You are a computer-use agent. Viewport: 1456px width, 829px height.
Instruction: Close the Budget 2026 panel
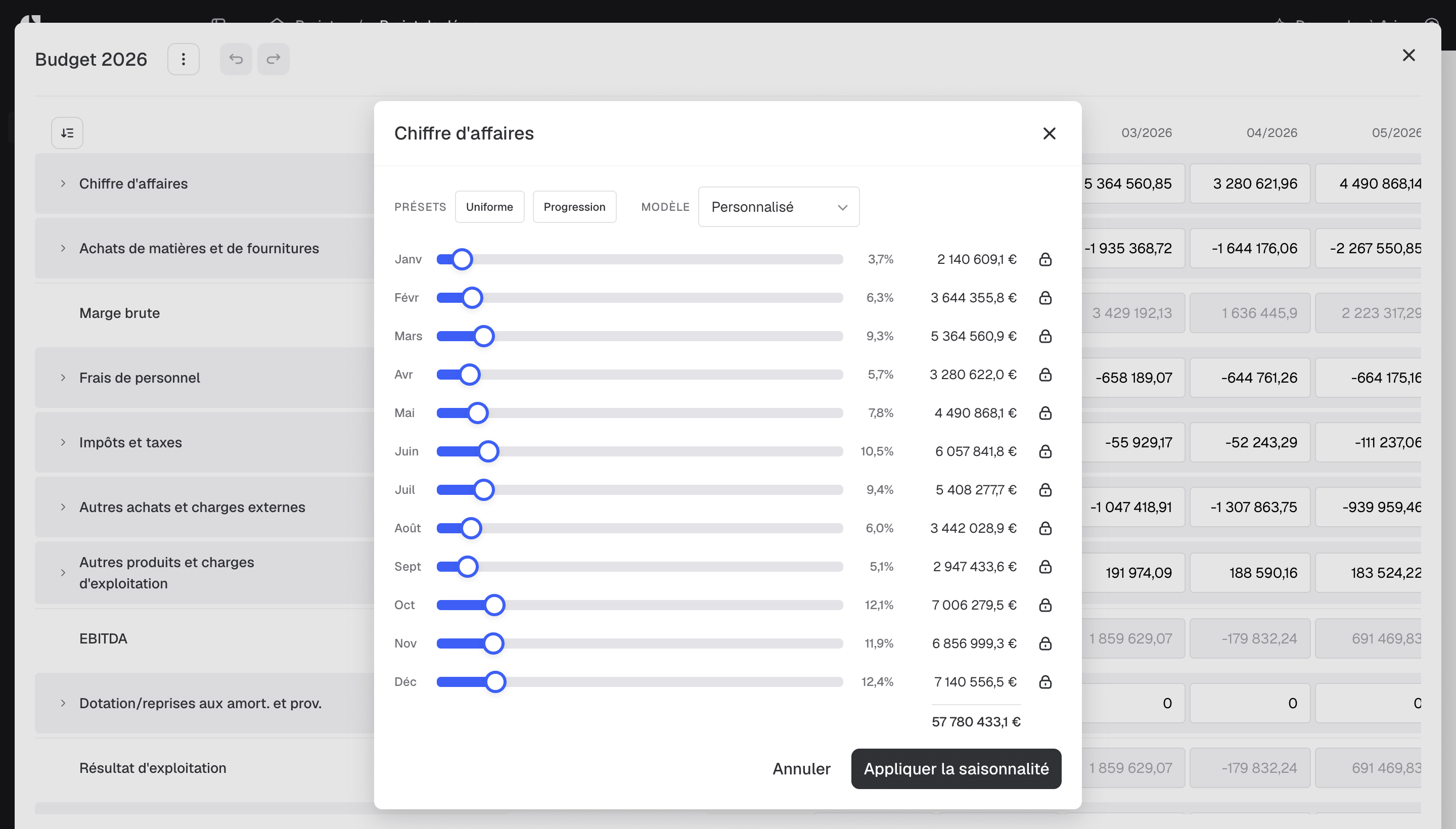click(1409, 55)
